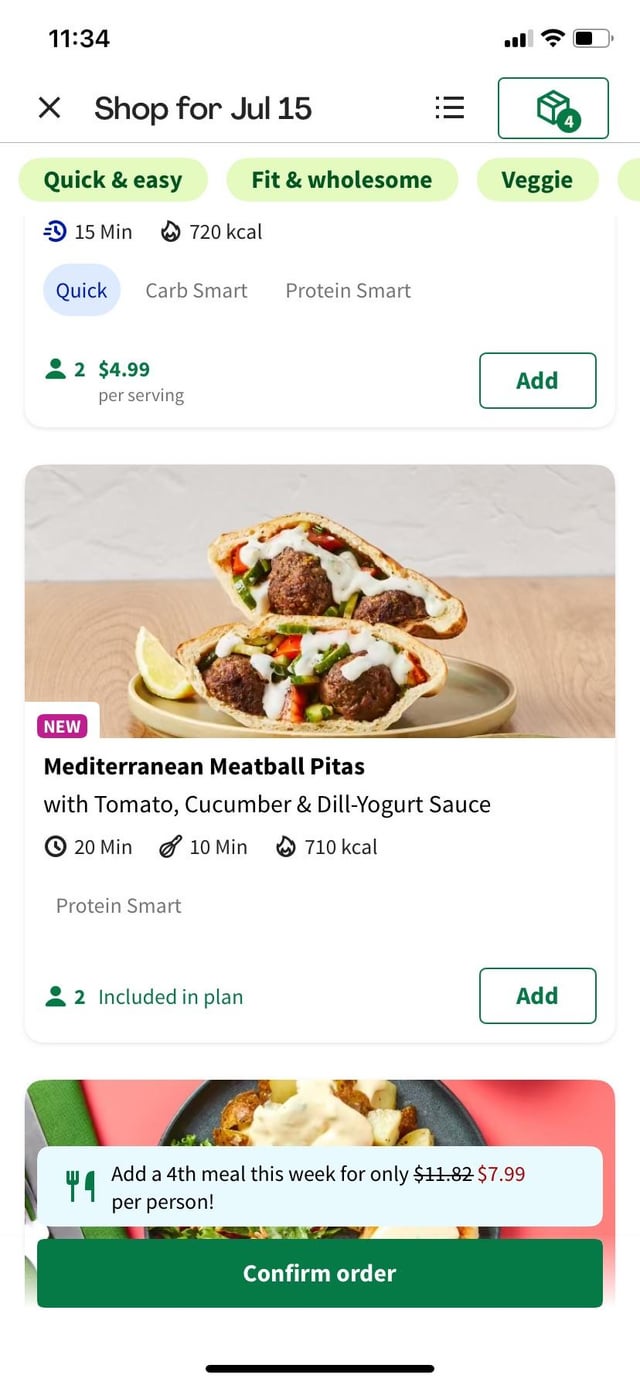This screenshot has width=640, height=1385.
Task: Open the Mediterranean Meatball Pitas title
Action: pos(204,767)
